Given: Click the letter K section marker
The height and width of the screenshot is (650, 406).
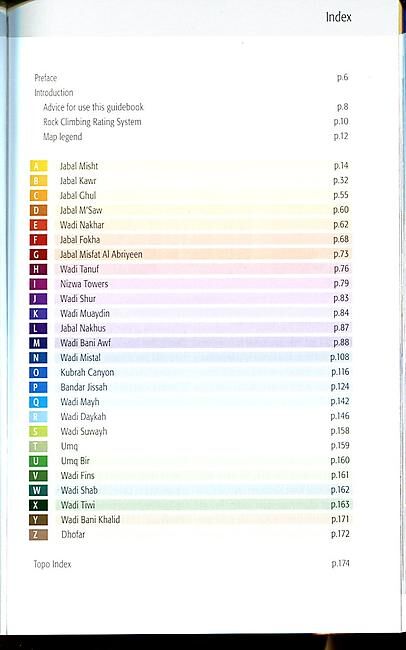Looking at the screenshot, I should coord(39,313).
